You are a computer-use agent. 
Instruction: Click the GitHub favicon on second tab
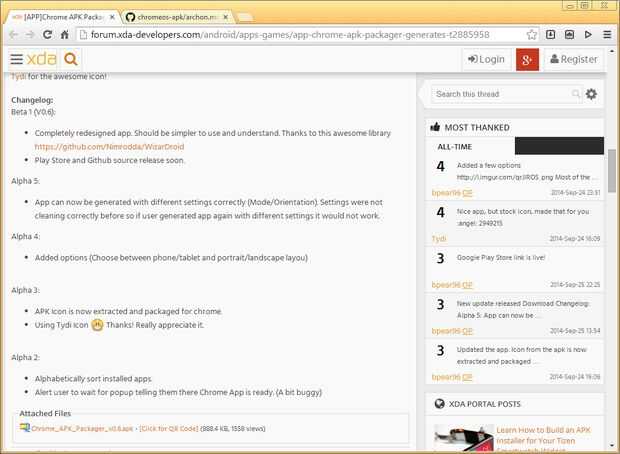point(130,17)
